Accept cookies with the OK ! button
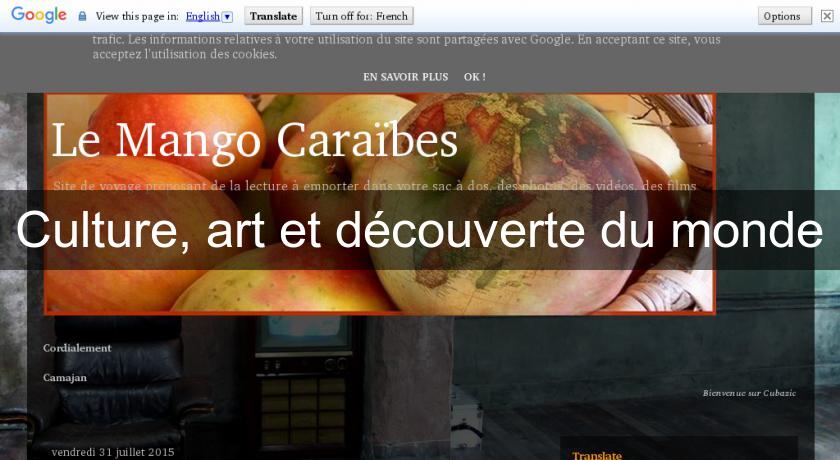Screen dimensions: 840x460 coord(474,76)
